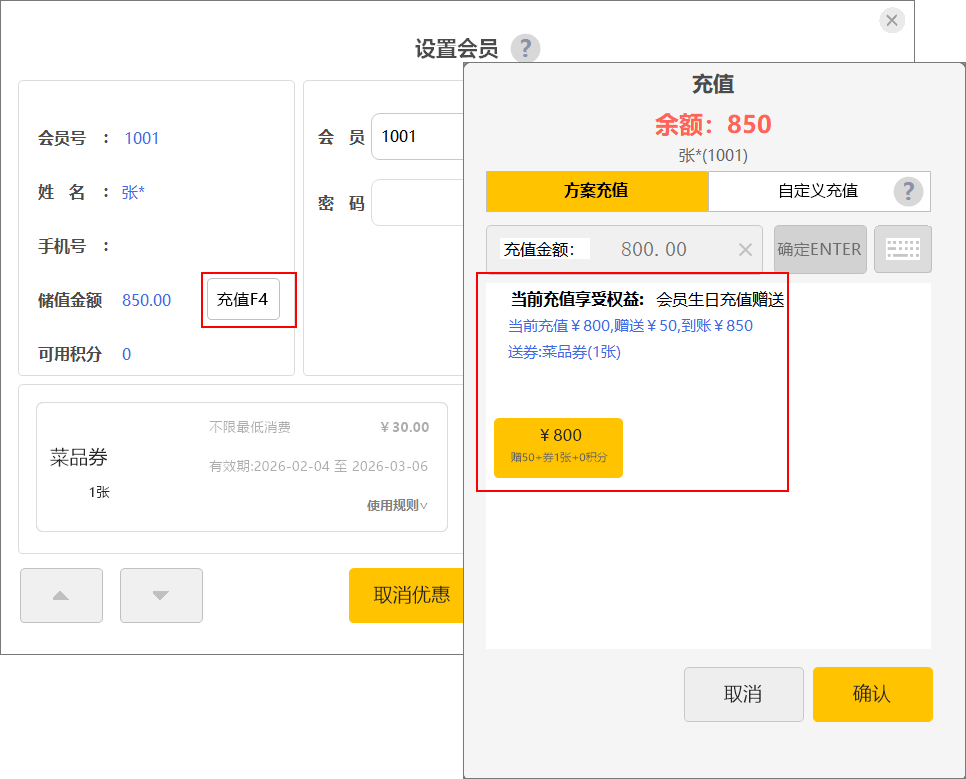
Task: Clear the recharge amount with the X icon
Action: tap(745, 250)
